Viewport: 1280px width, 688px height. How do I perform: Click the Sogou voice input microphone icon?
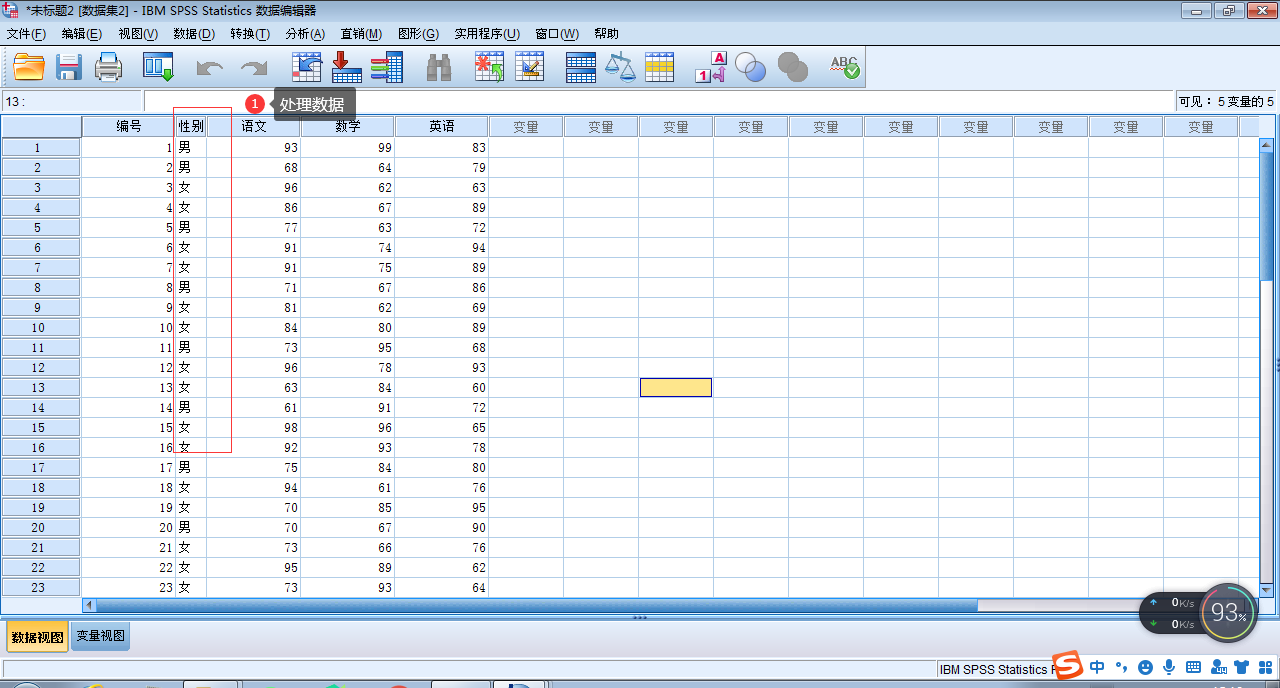[1169, 667]
